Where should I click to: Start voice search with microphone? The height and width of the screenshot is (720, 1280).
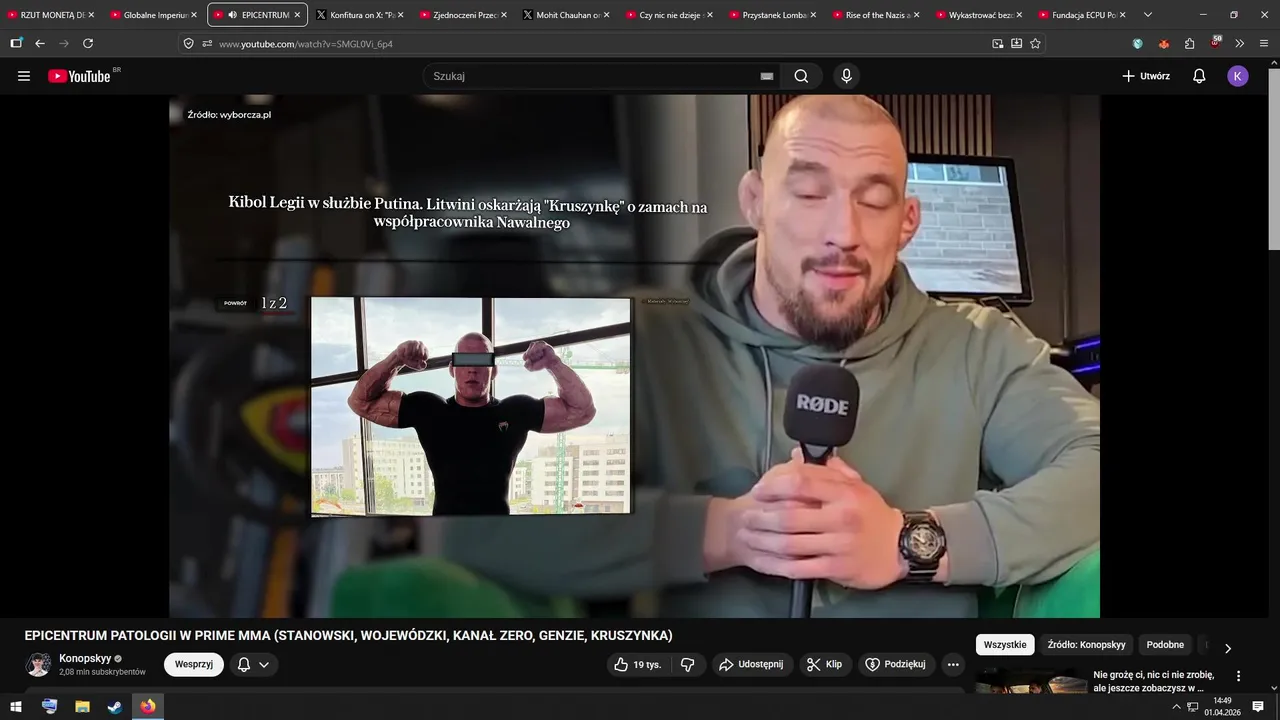(846, 76)
